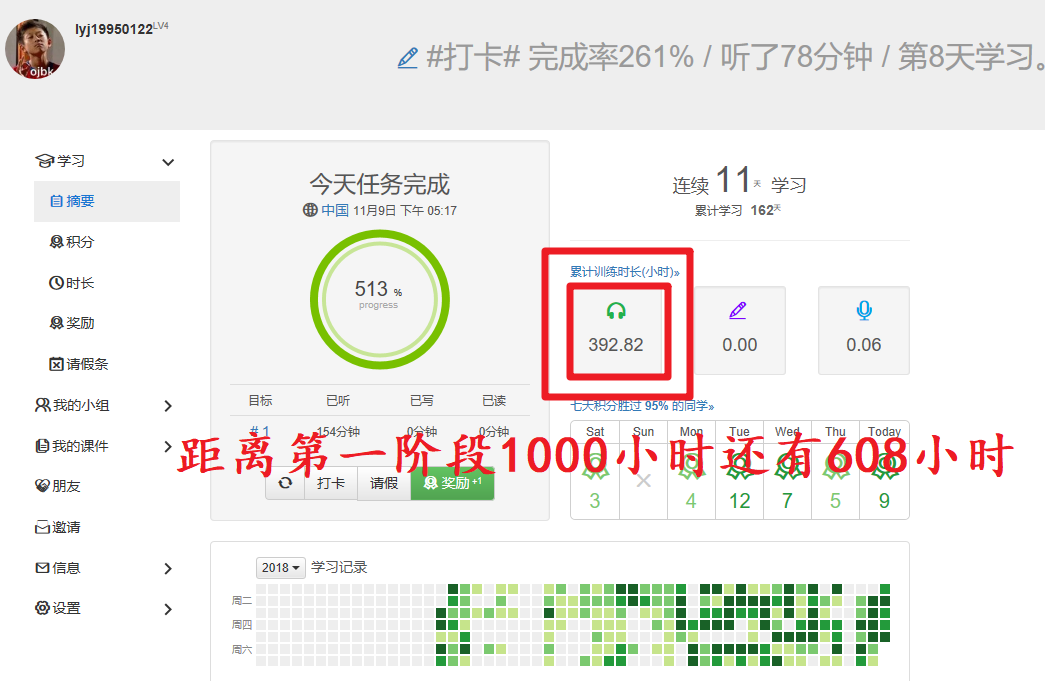1045x681 pixels.
Task: Click the globe icon beside 中国
Action: coord(310,210)
